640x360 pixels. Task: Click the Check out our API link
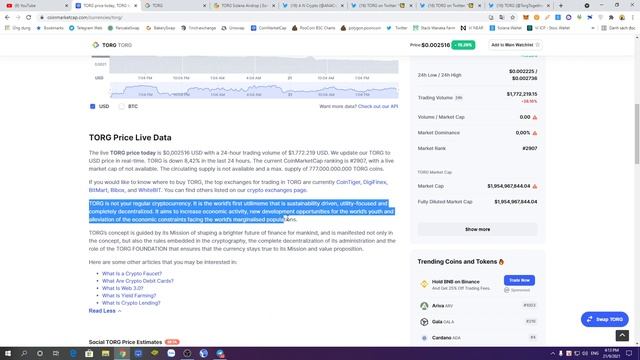[378, 107]
